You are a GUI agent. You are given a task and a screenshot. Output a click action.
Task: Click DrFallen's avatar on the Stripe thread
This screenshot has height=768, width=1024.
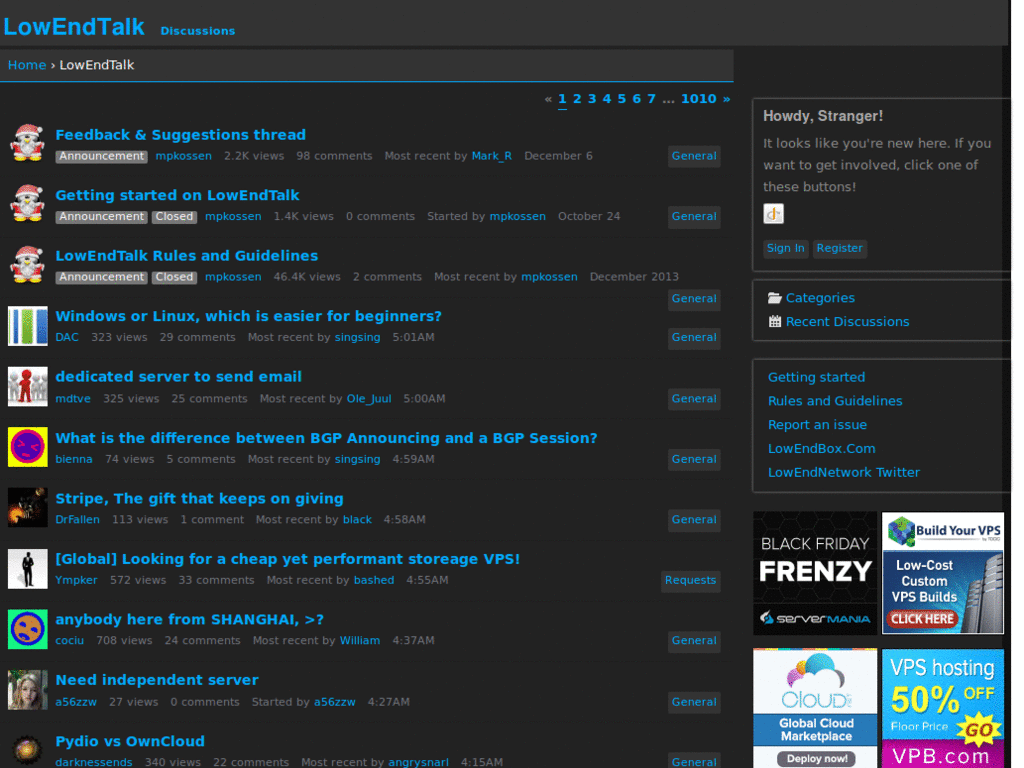point(27,507)
